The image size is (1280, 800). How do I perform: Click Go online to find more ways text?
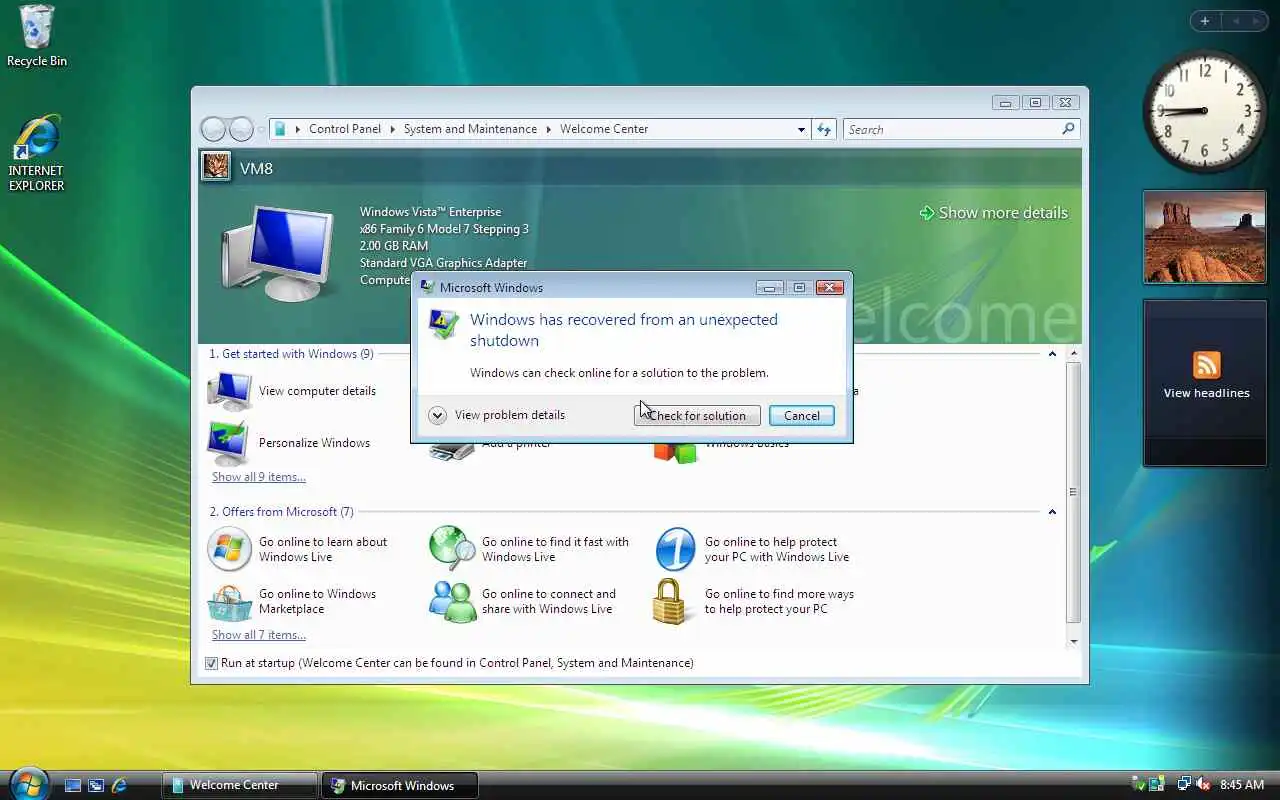coord(779,601)
